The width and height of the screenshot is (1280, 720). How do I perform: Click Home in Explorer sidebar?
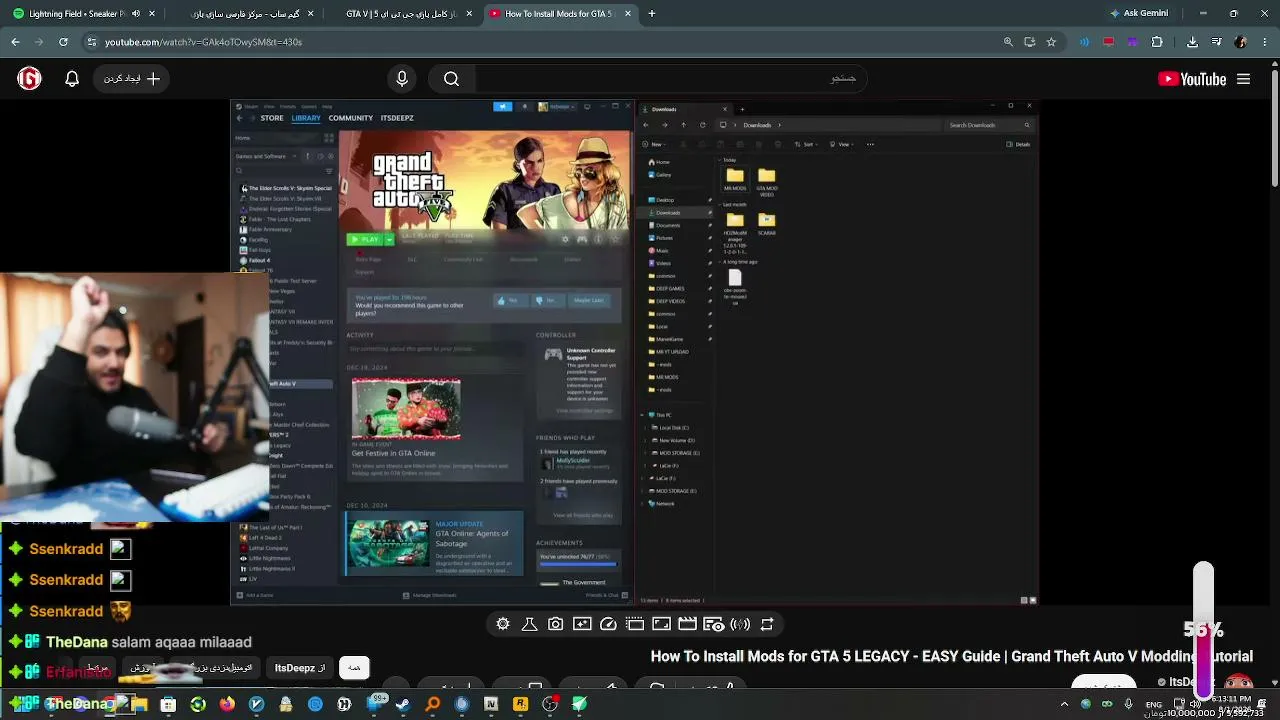(660, 162)
